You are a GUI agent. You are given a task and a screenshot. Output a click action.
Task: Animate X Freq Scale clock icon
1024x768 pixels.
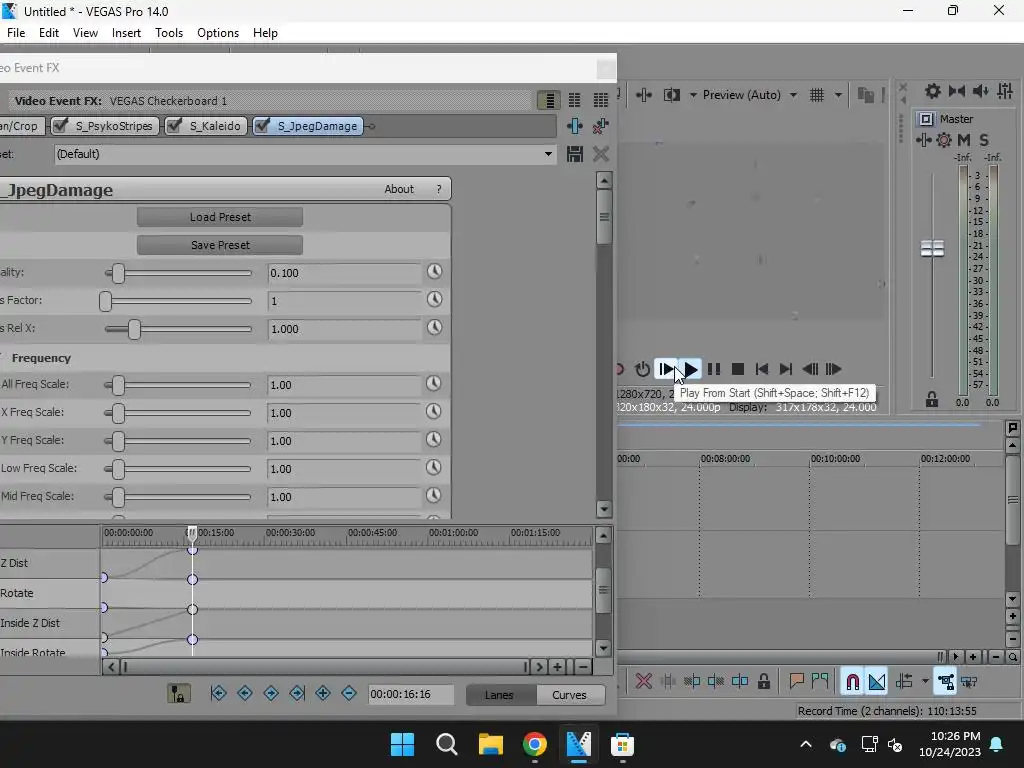tap(434, 411)
